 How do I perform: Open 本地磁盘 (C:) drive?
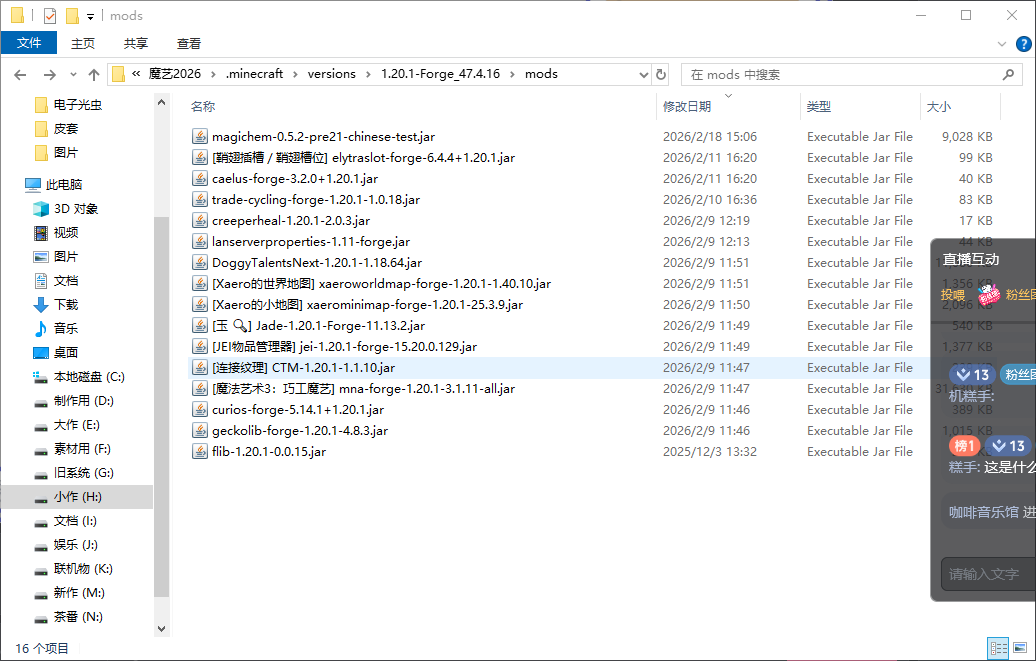[89, 377]
